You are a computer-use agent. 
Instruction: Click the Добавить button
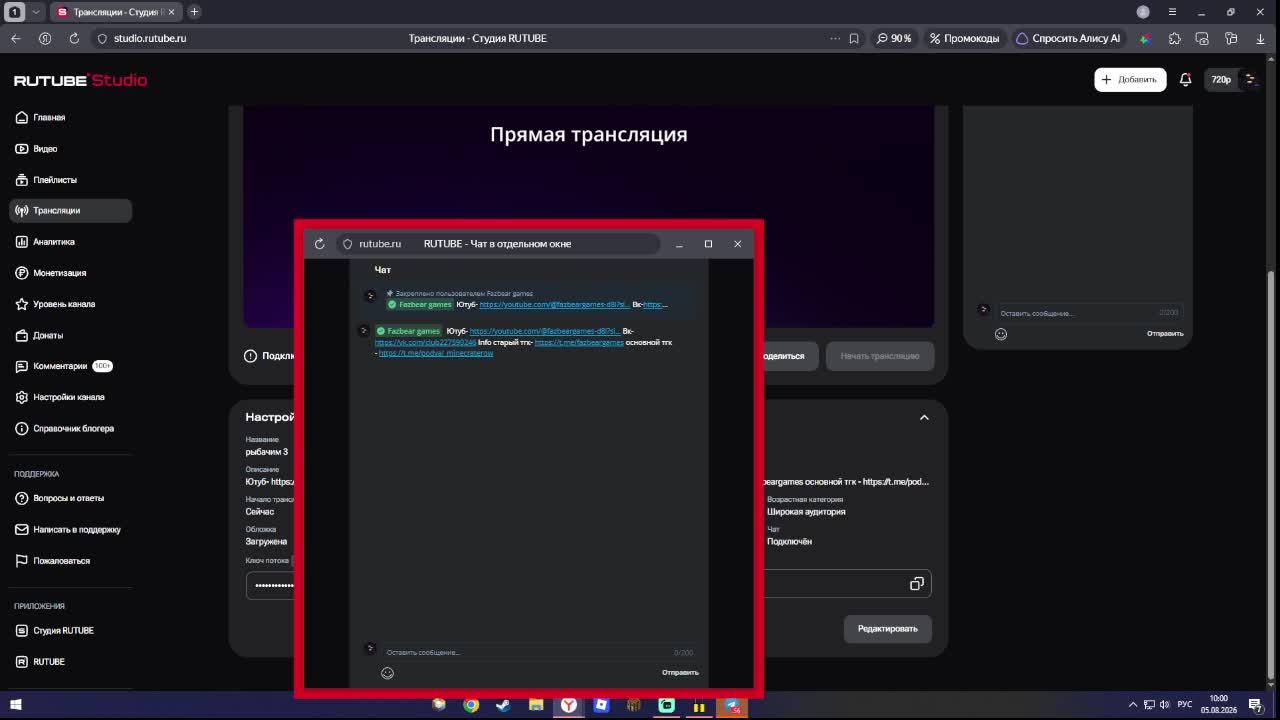pyautogui.click(x=1130, y=79)
